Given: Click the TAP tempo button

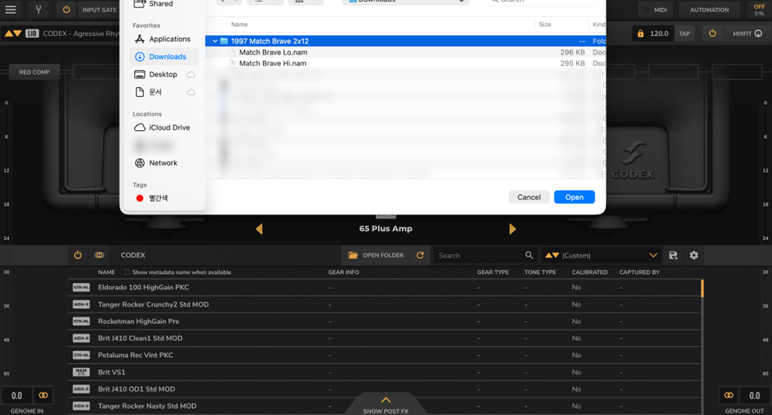Looking at the screenshot, I should pos(684,33).
